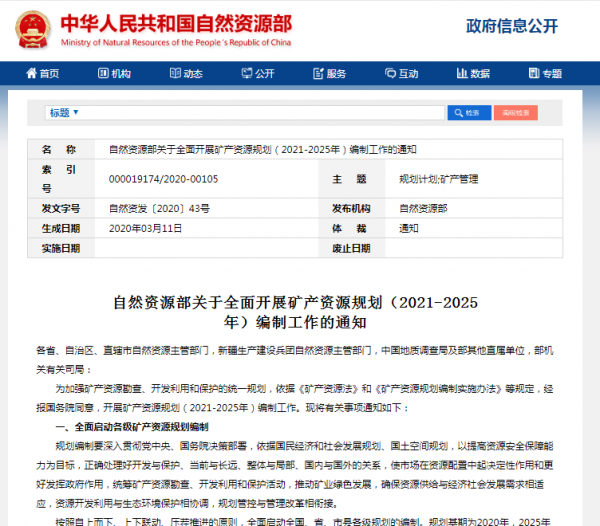The image size is (600, 526).
Task: Click the 机构 icon in navigation bar
Action: coord(103,74)
